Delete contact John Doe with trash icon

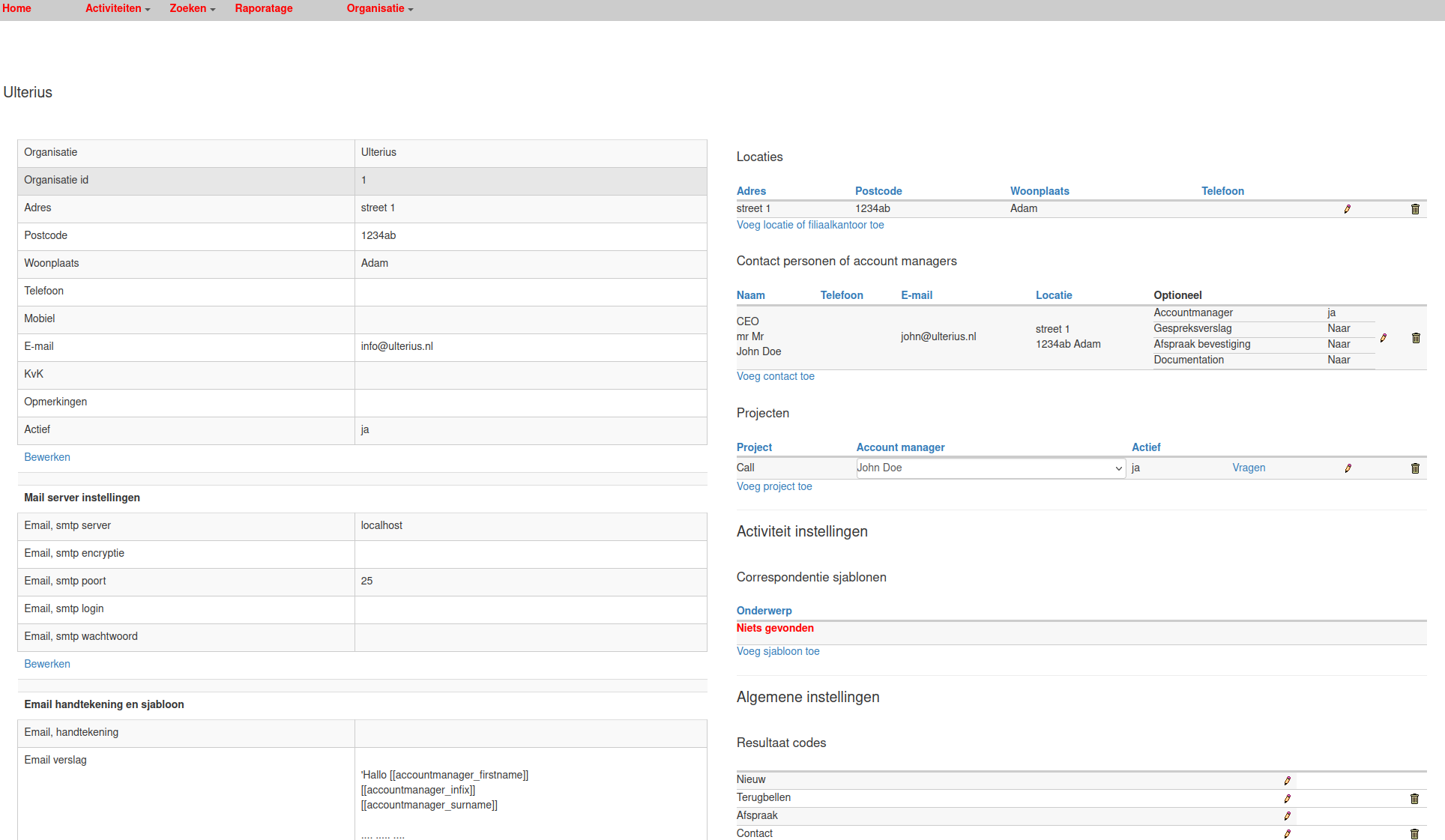[x=1416, y=338]
